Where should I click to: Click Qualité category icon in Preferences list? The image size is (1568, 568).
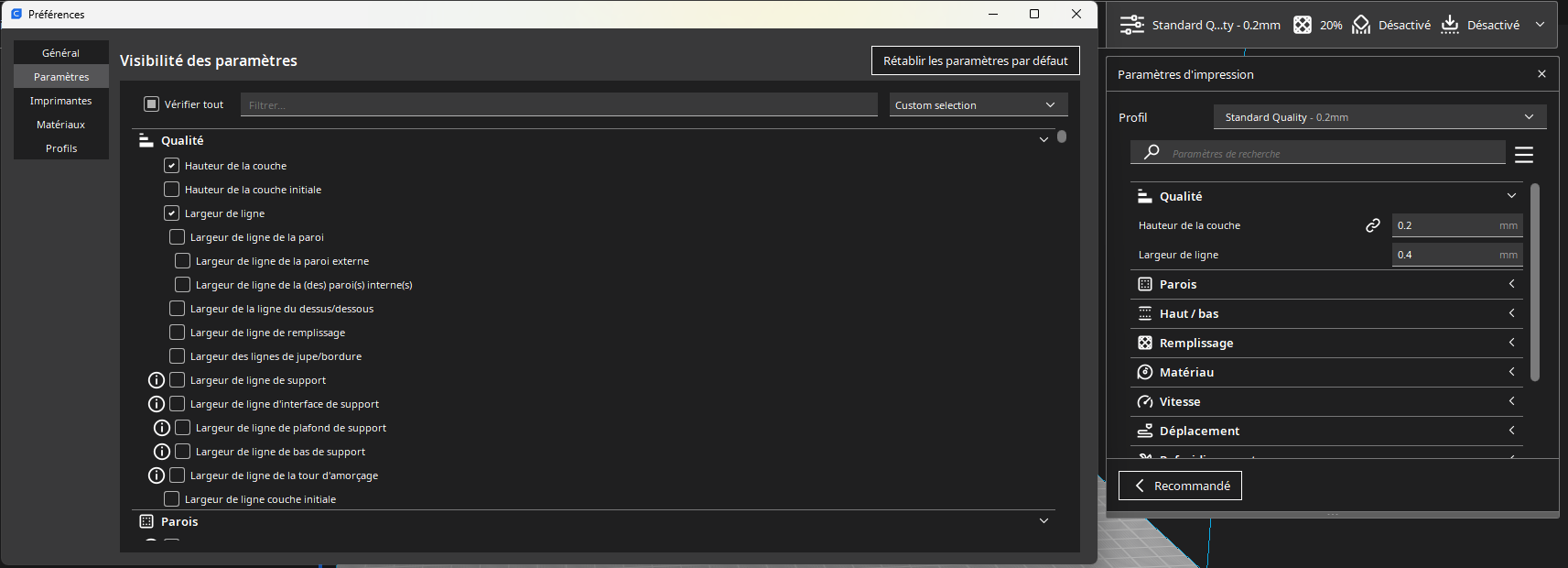click(146, 140)
